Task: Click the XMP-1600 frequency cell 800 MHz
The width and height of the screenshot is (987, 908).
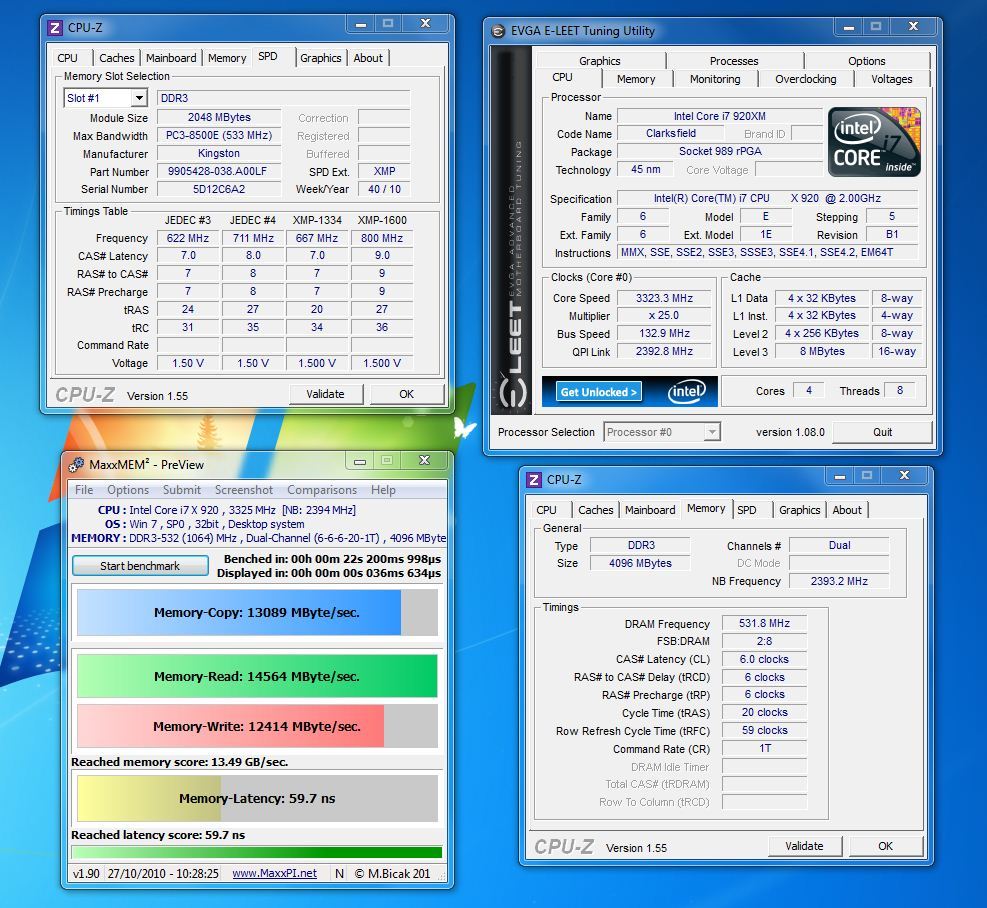Action: click(x=382, y=238)
